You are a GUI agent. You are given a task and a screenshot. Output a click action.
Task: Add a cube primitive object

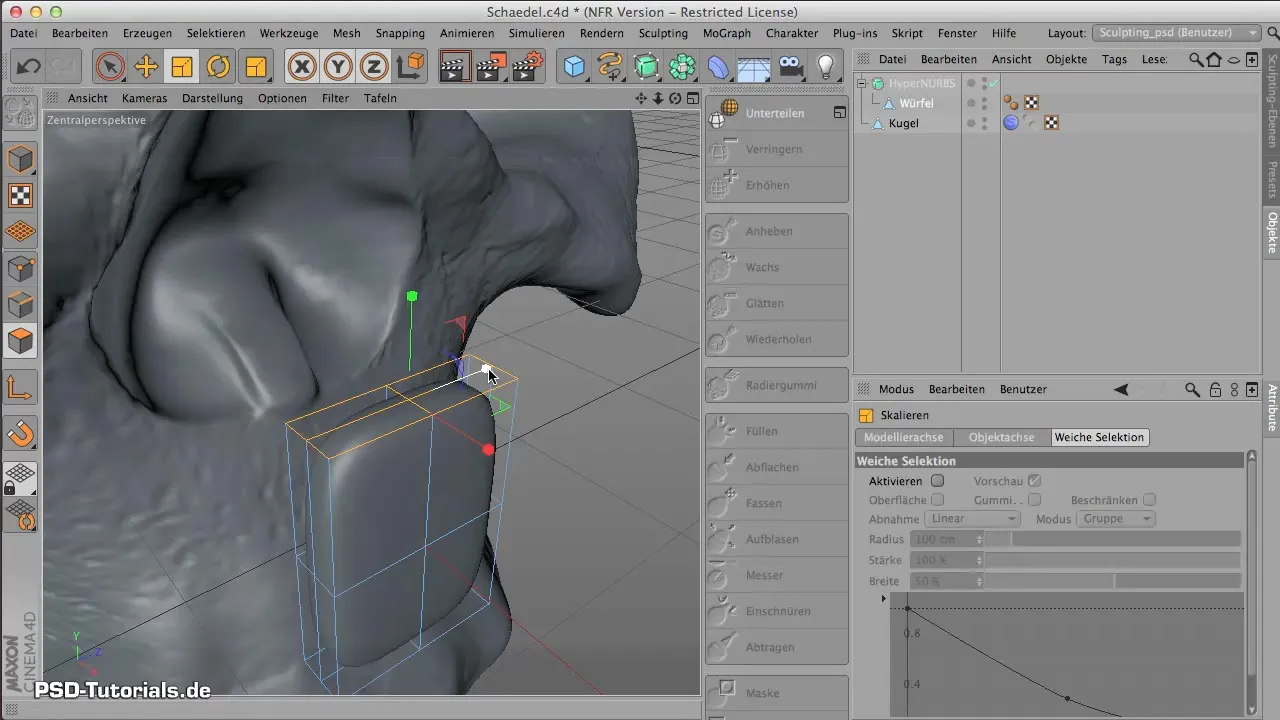pos(575,67)
